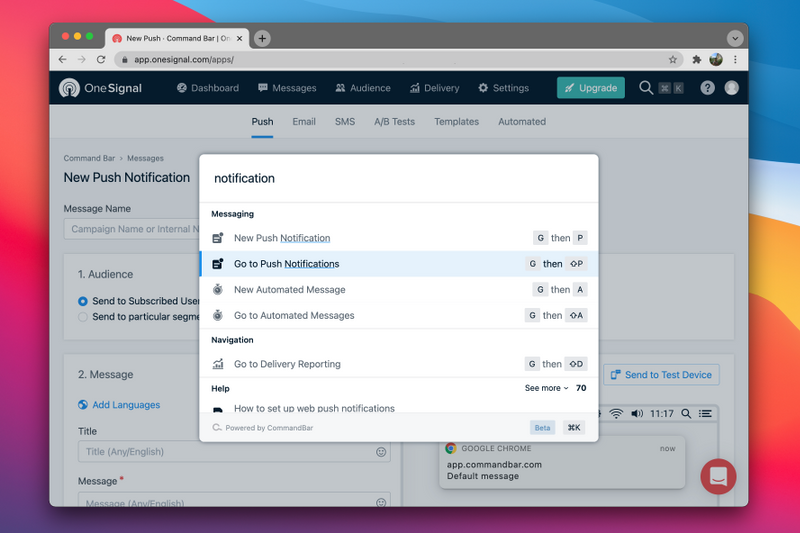This screenshot has height=533, width=800.
Task: Select the Go to Push Notifications command
Action: pos(399,264)
